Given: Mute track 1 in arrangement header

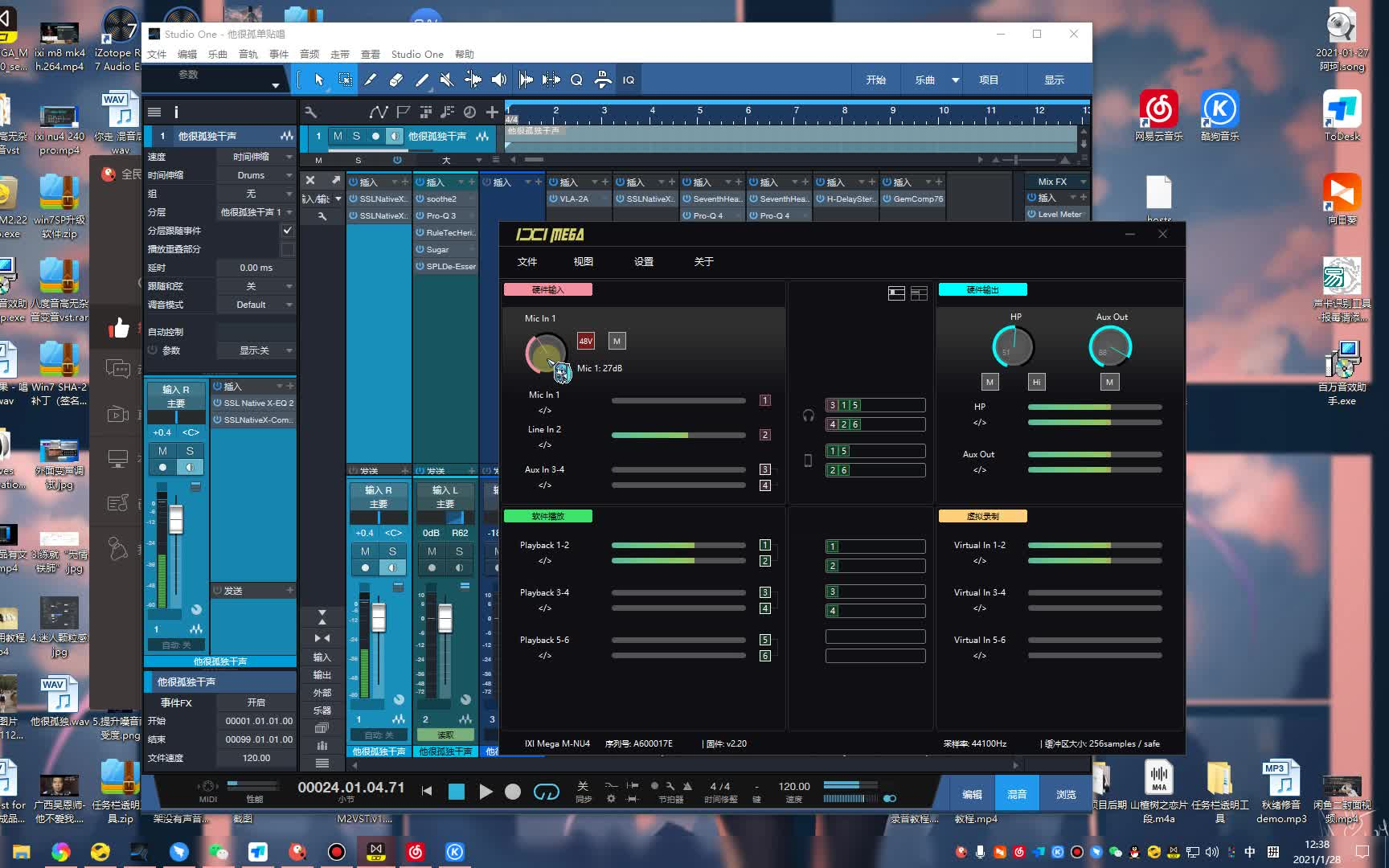Looking at the screenshot, I should coord(338,136).
